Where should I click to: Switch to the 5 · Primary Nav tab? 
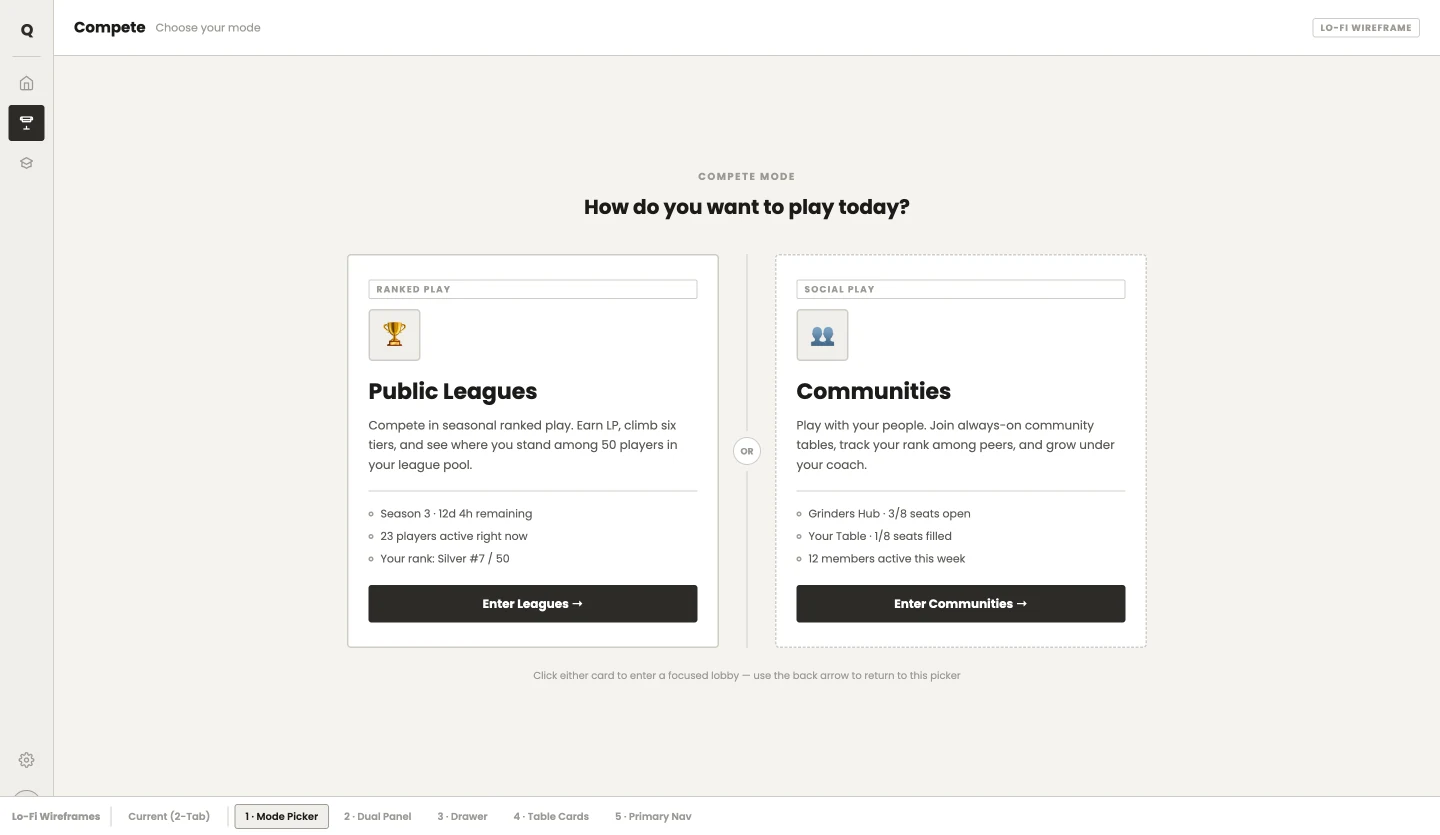tap(653, 816)
